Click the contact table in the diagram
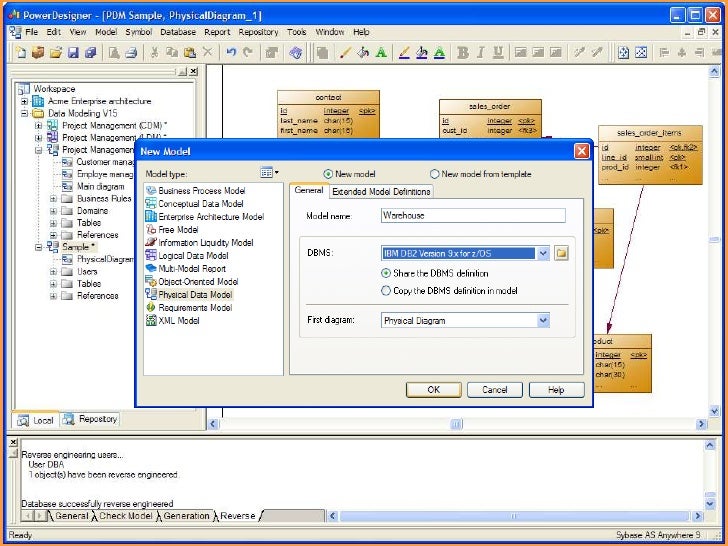728x546 pixels. point(328,114)
